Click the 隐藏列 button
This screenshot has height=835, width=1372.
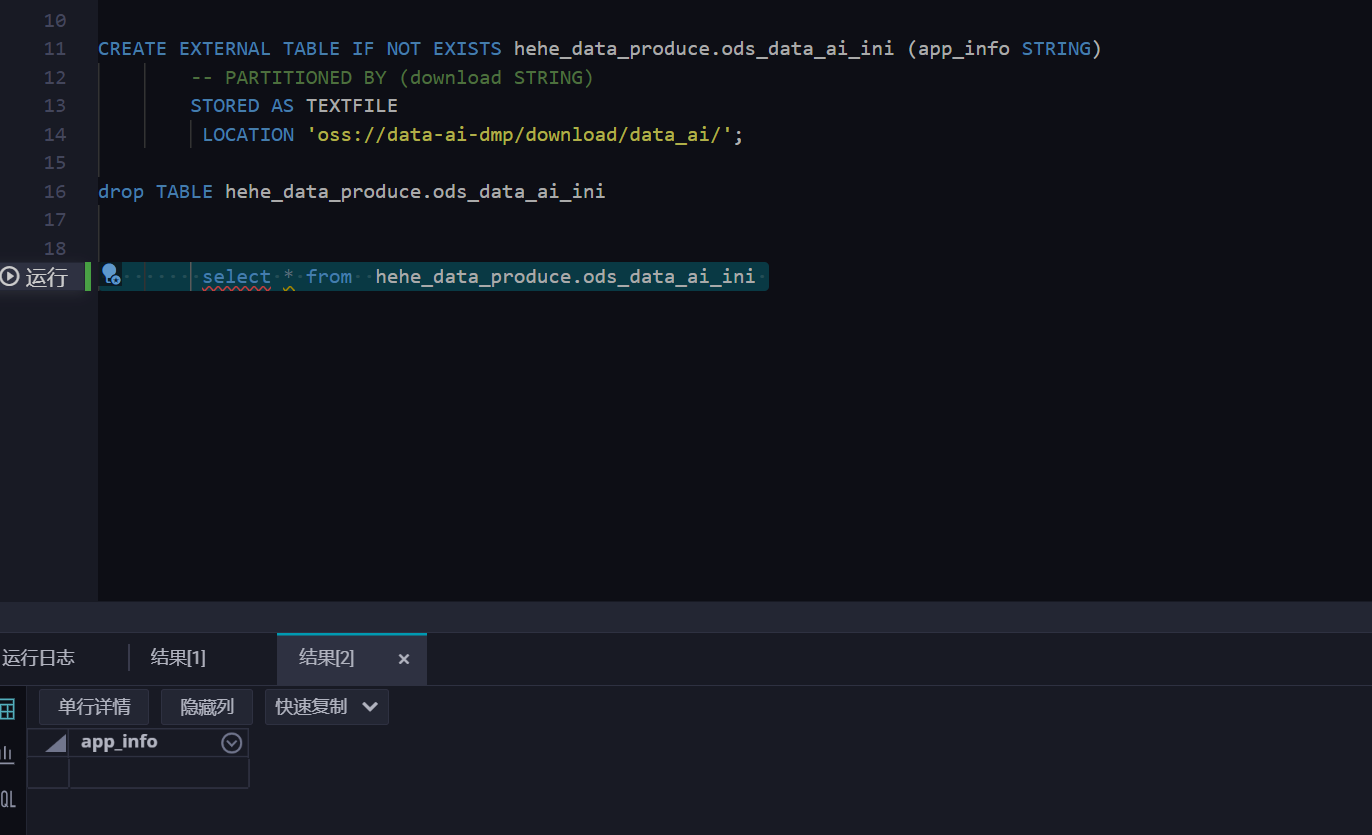pos(207,707)
